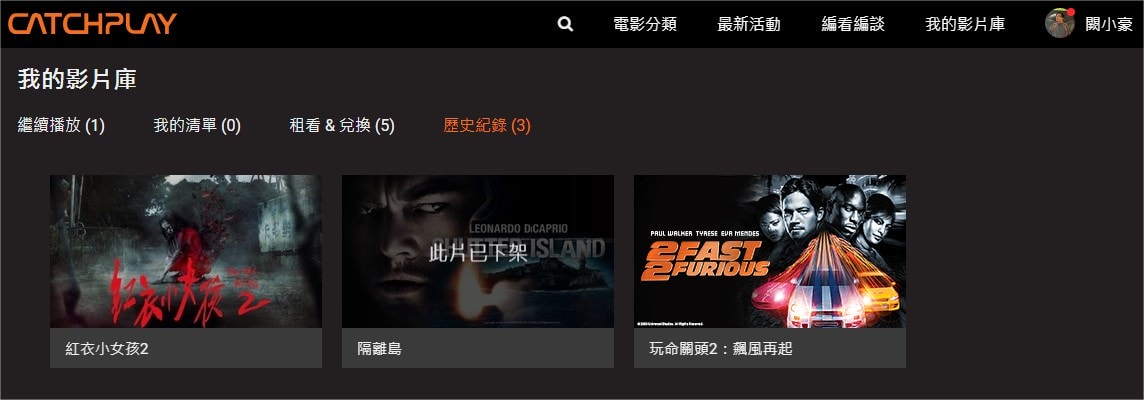Select the 歷史紀錄 (3) tab
The image size is (1144, 400).
point(487,126)
